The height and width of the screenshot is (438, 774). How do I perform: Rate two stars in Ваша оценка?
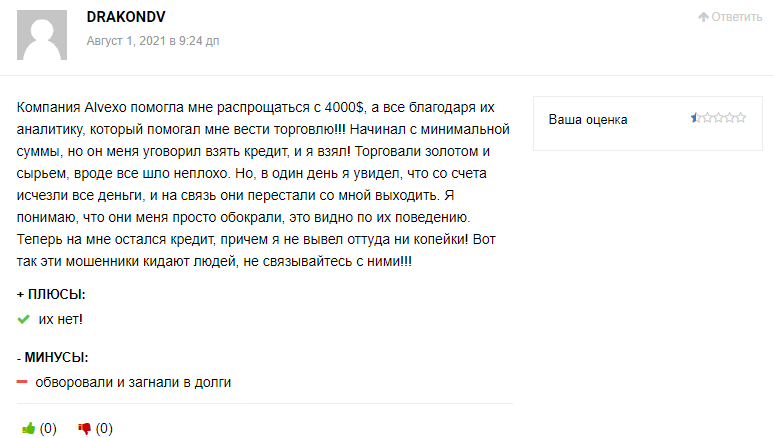pyautogui.click(x=707, y=118)
